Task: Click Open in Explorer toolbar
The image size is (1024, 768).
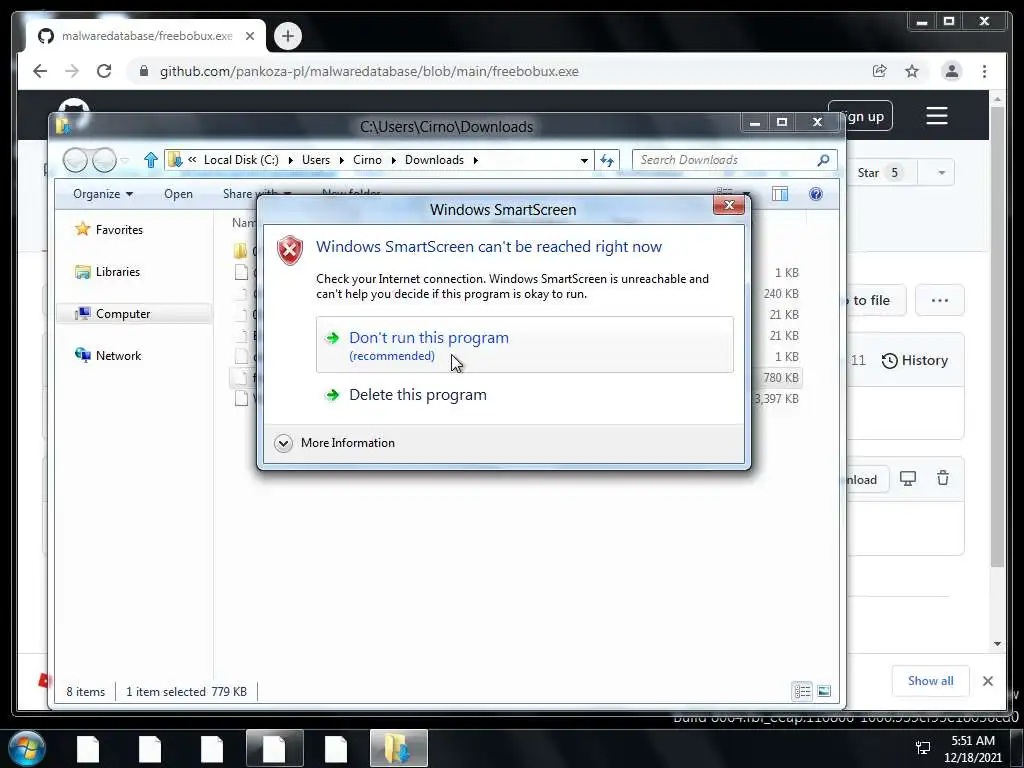Action: coord(178,194)
